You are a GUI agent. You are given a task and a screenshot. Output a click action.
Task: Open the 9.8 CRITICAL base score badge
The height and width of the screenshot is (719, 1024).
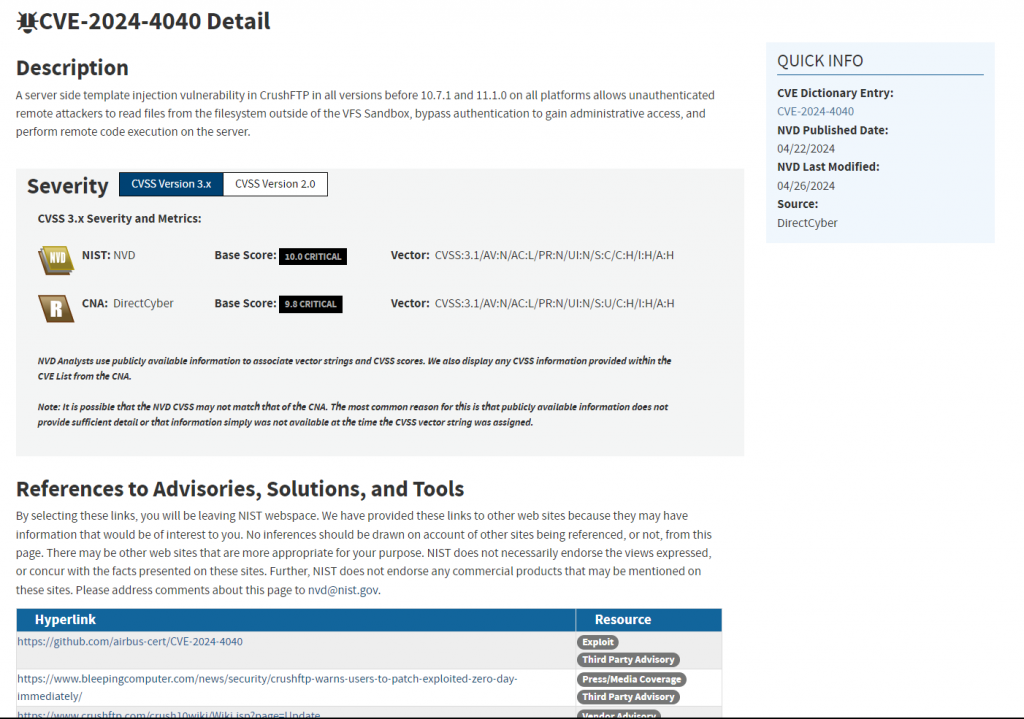pyautogui.click(x=310, y=304)
